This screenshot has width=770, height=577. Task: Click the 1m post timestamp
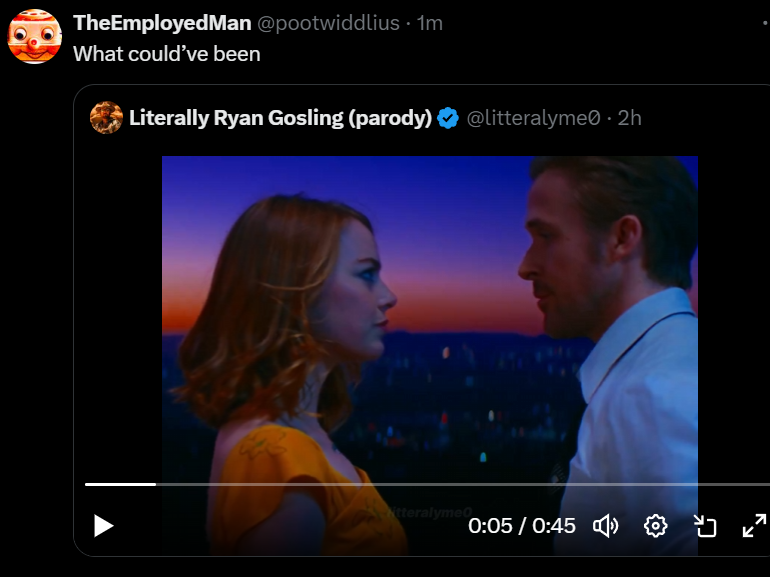tap(430, 23)
